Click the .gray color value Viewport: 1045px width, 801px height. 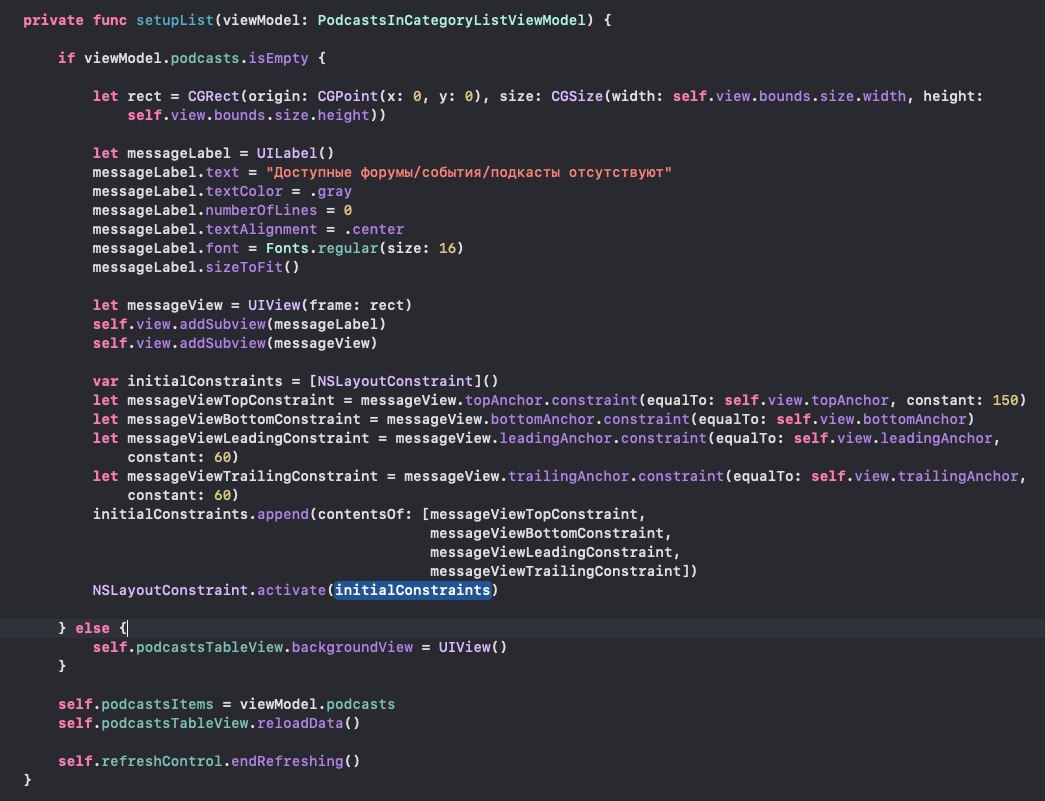pos(330,191)
